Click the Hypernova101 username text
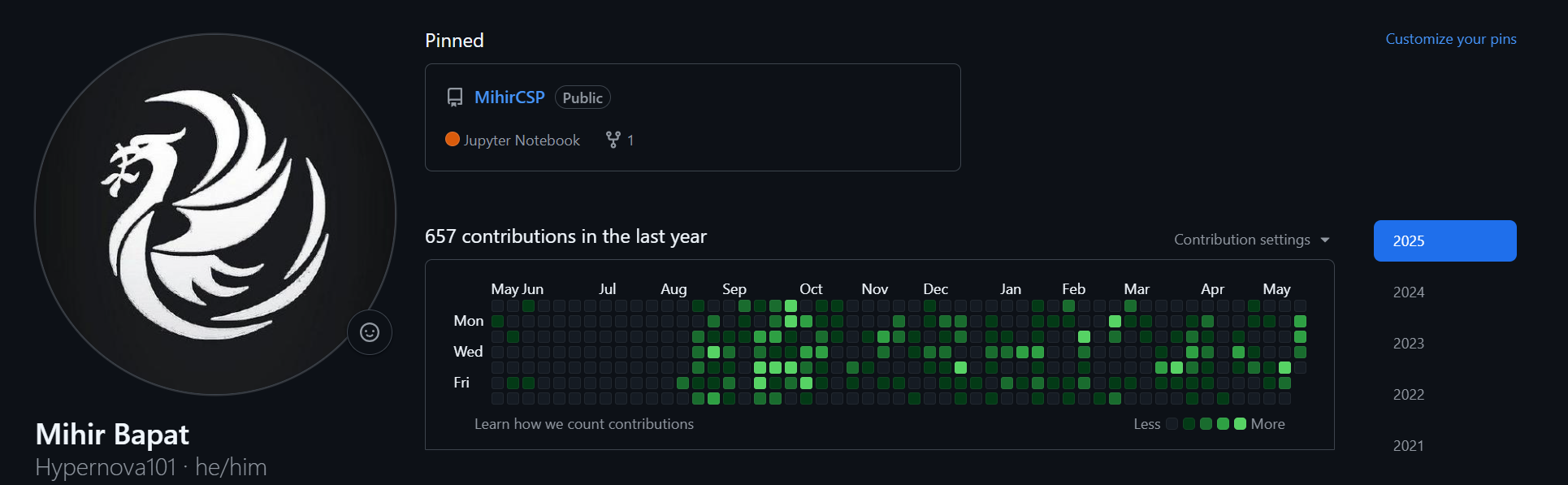Screen dimensions: 1568x485 106,467
